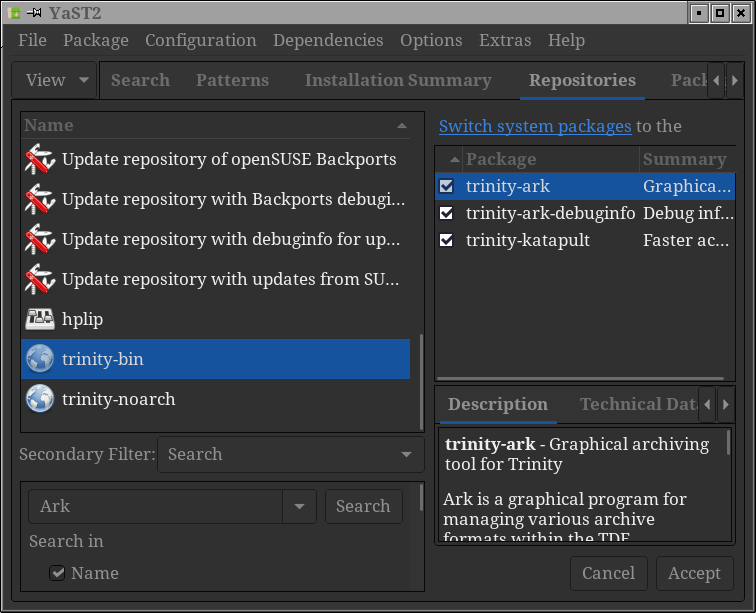Click the globe icon of trinity-bin

click(x=40, y=359)
